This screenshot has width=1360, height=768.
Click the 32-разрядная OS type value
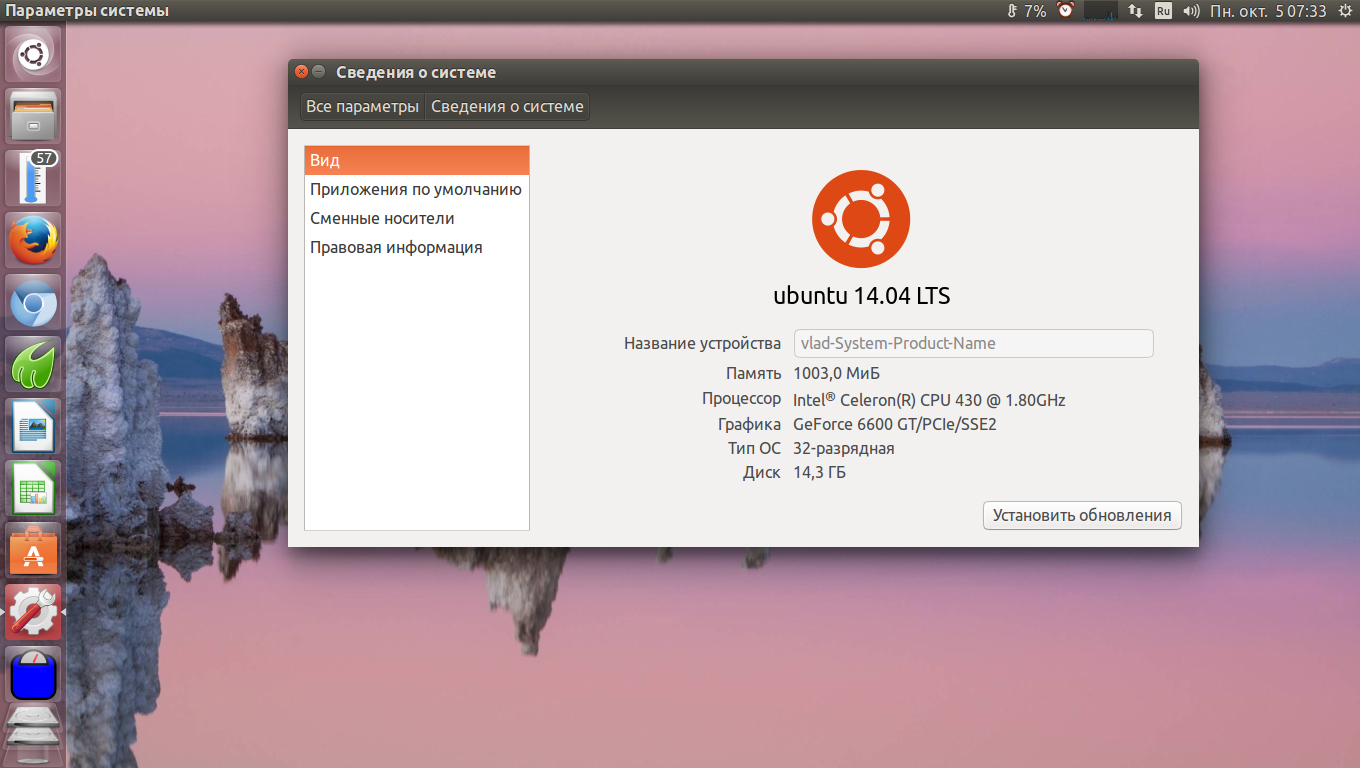[x=844, y=448]
